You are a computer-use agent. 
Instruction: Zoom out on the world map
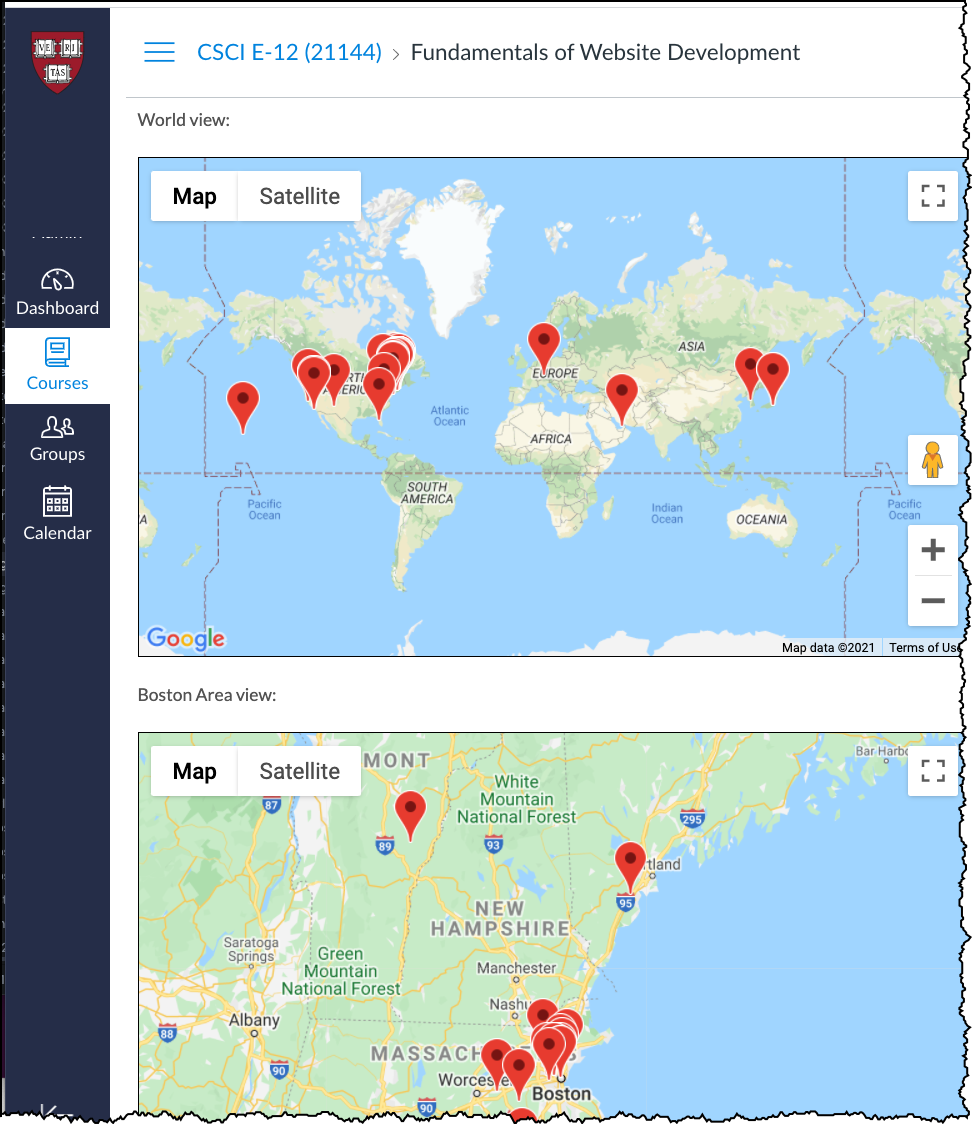tap(932, 601)
